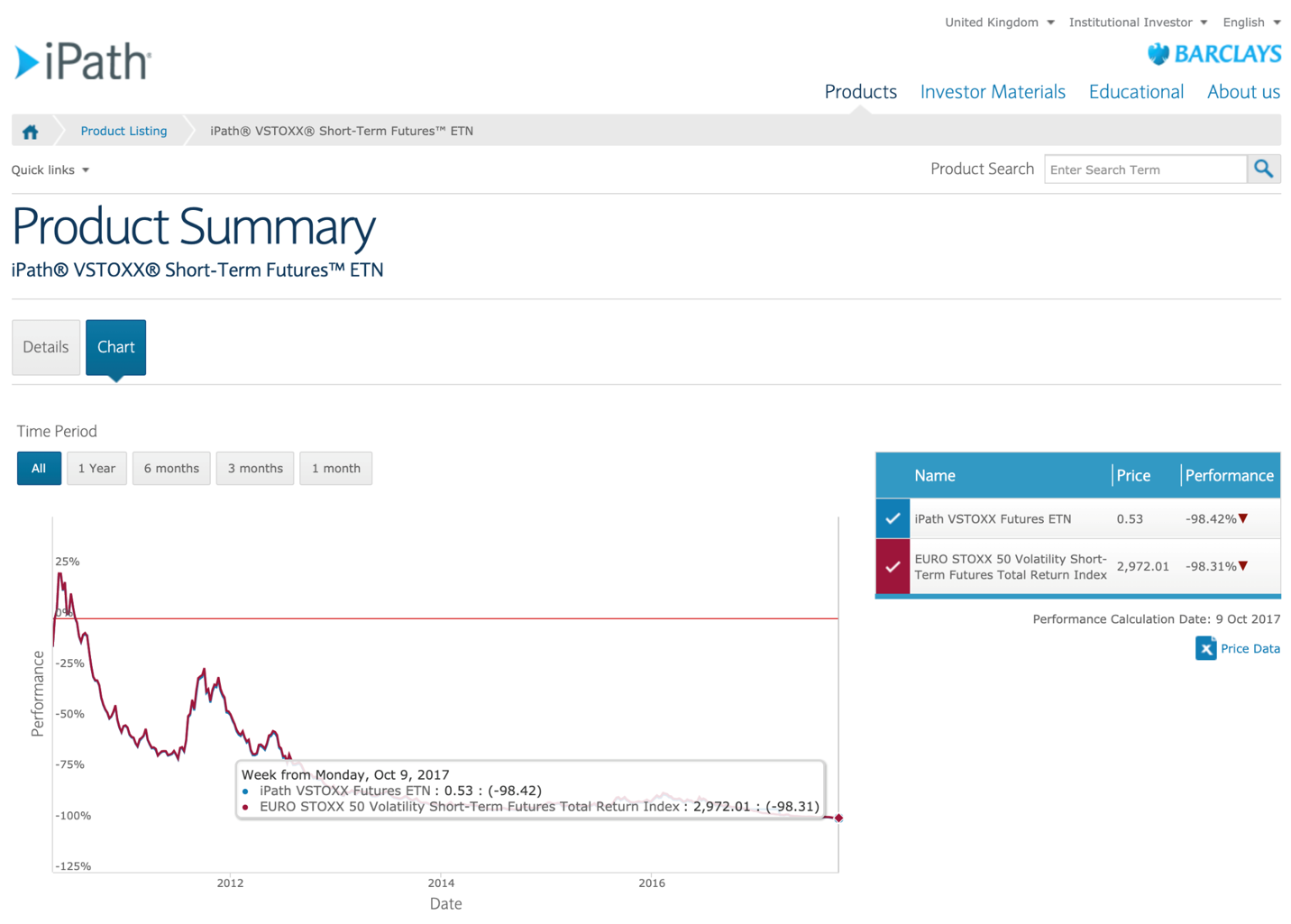Screen dimensions: 1291x924
Task: Click the red down arrow for -98.42%
Action: click(1243, 518)
